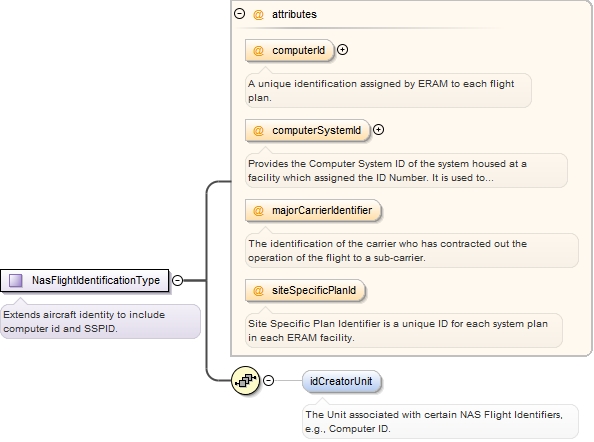Click the idCreatorUnit description annotation

tap(440, 421)
